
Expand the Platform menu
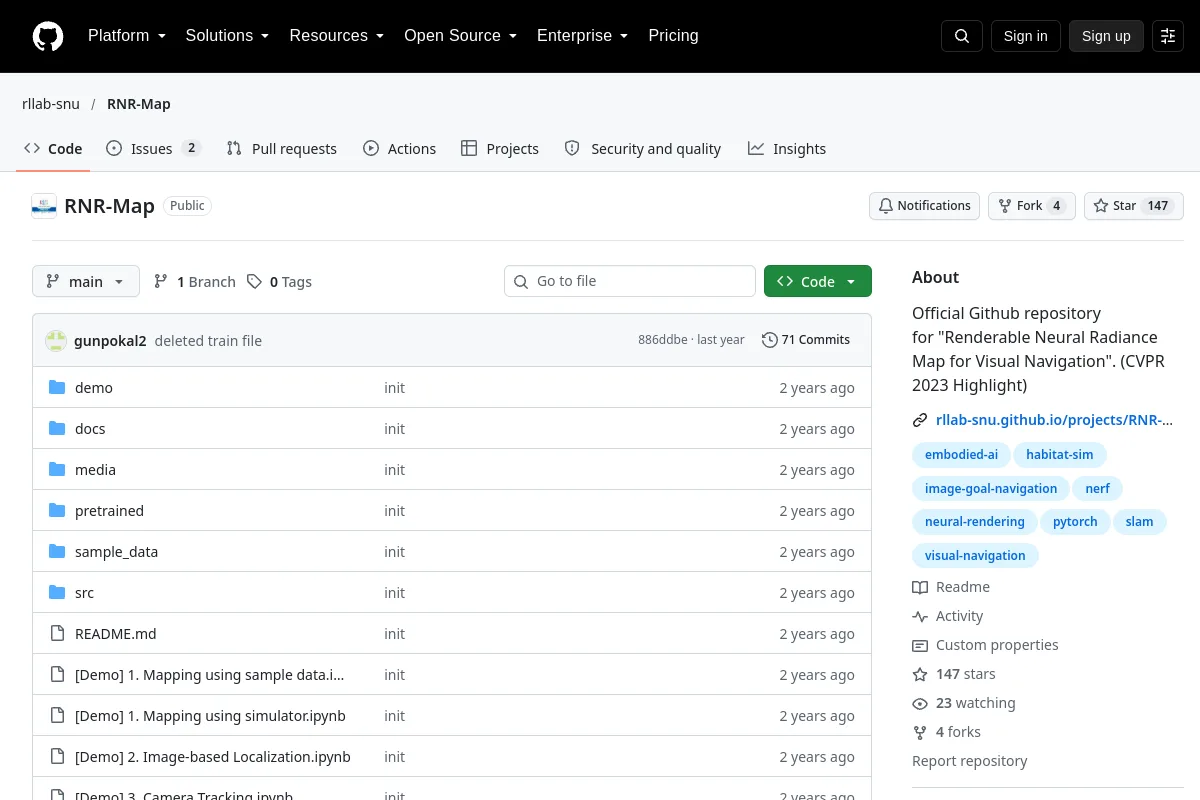(126, 36)
